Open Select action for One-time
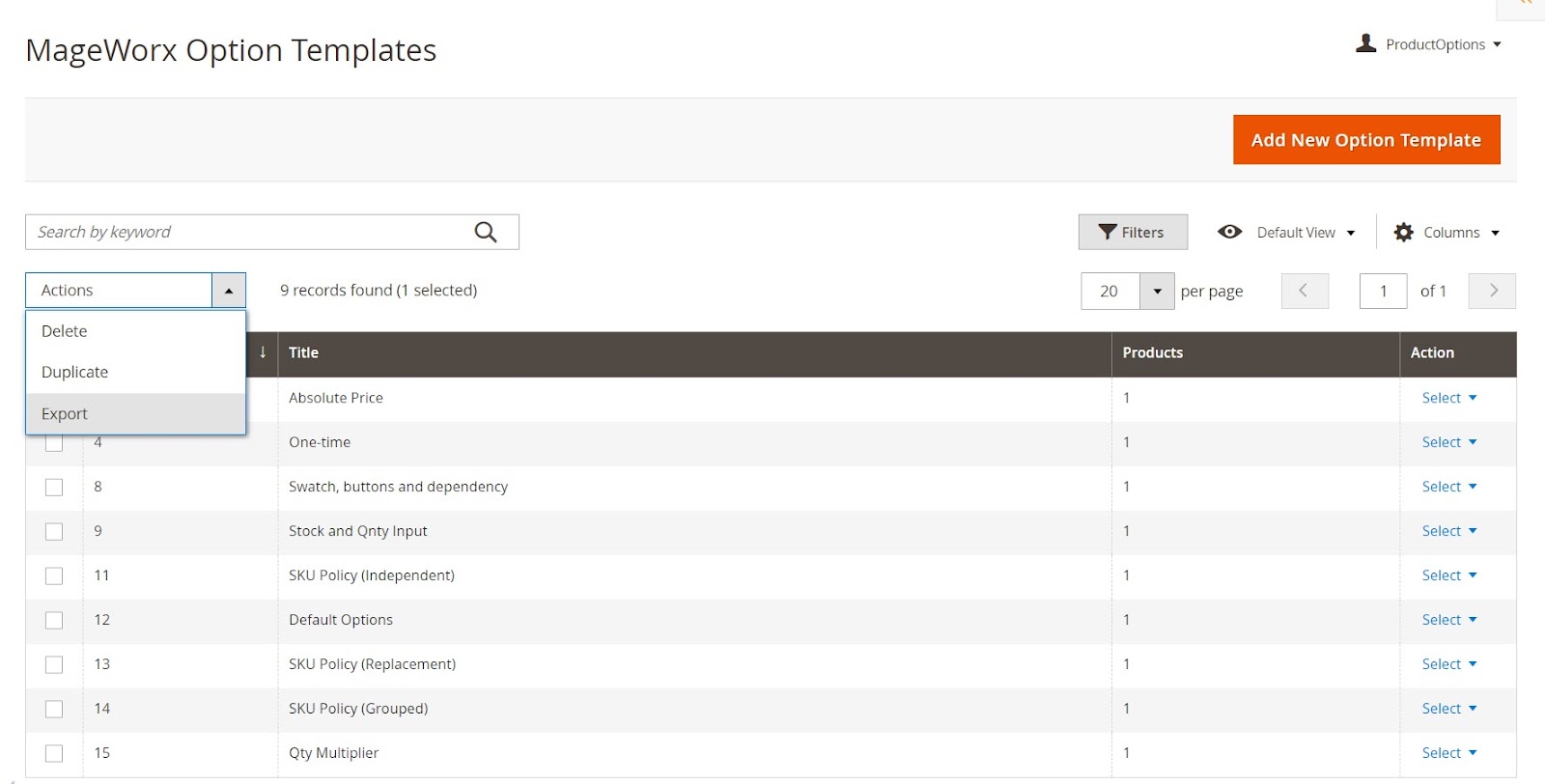The height and width of the screenshot is (784, 1545). (1449, 442)
